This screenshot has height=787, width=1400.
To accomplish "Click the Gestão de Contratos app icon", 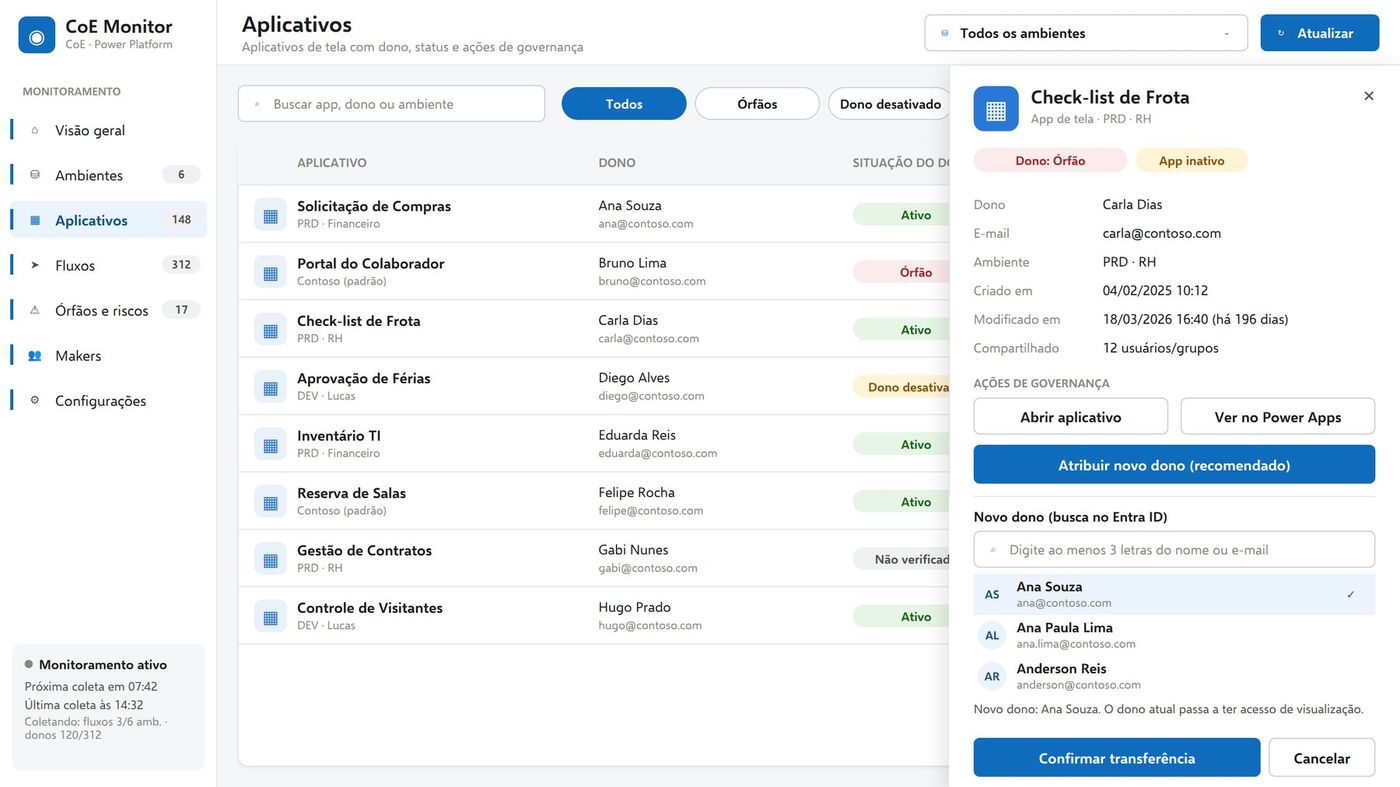I will (270, 559).
